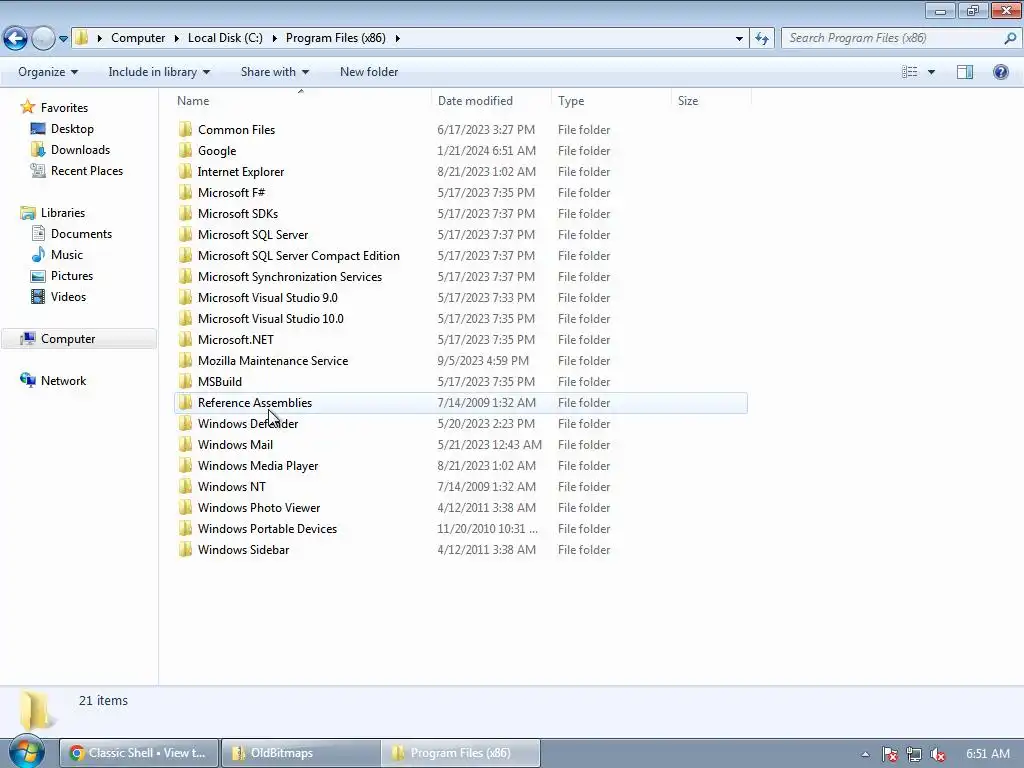Select the Microsoft SDKs folder icon
1024x768 pixels.
185,214
